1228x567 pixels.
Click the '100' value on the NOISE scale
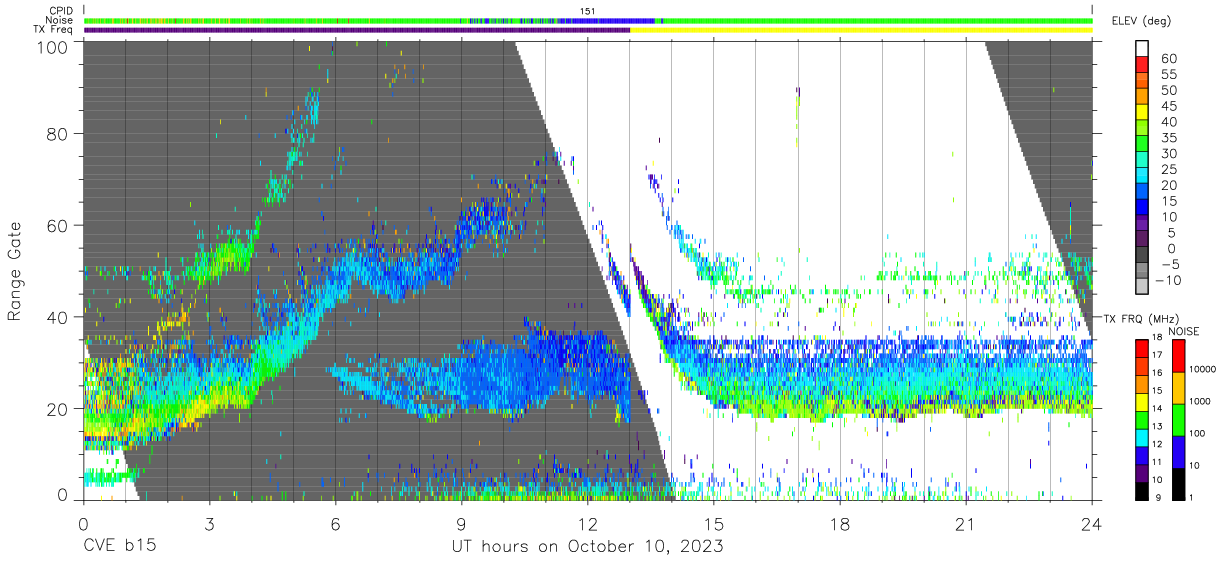(1198, 434)
